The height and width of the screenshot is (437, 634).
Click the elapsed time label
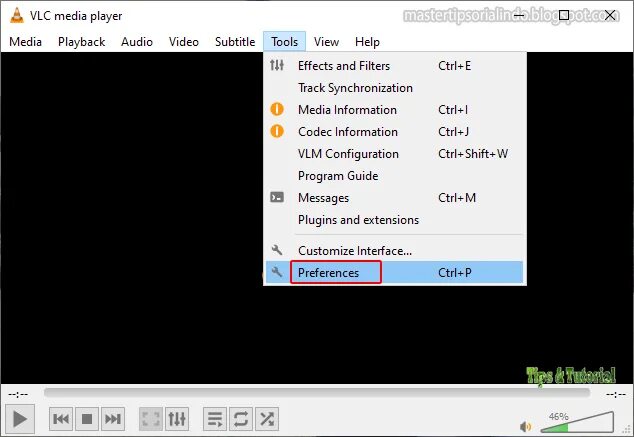[x=18, y=394]
